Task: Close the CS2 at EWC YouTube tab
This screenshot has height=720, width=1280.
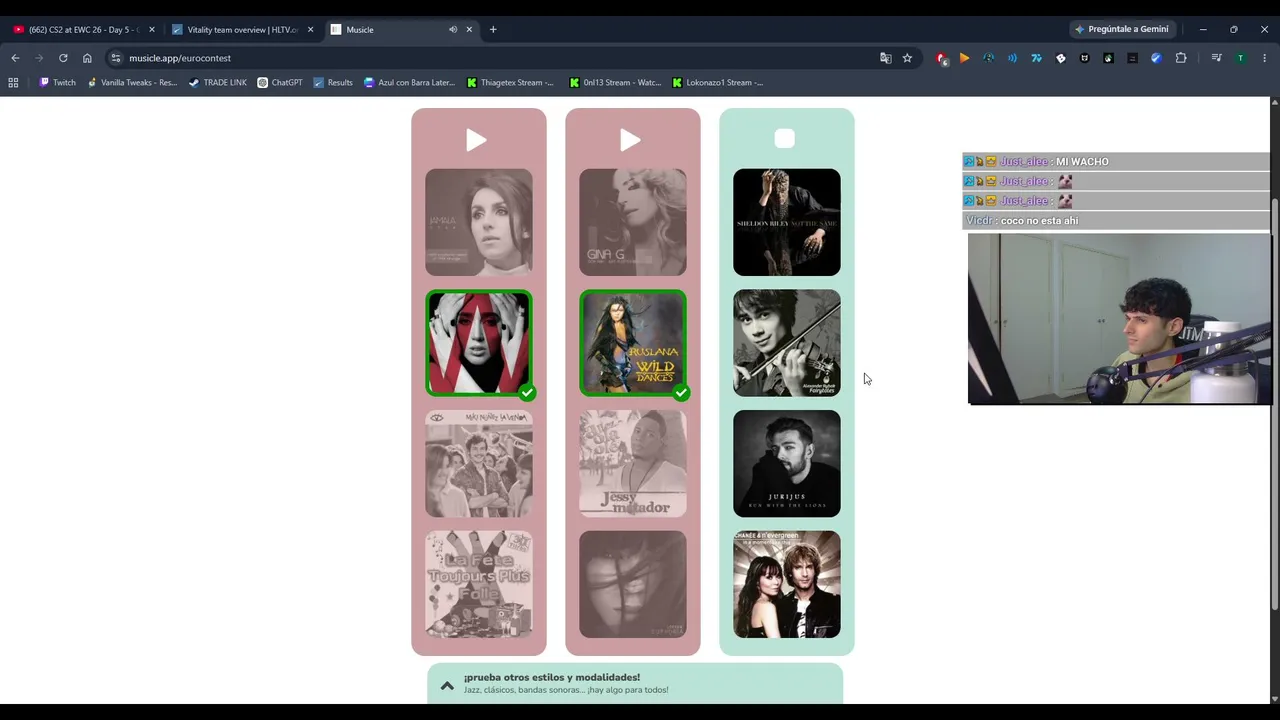Action: coord(152,29)
